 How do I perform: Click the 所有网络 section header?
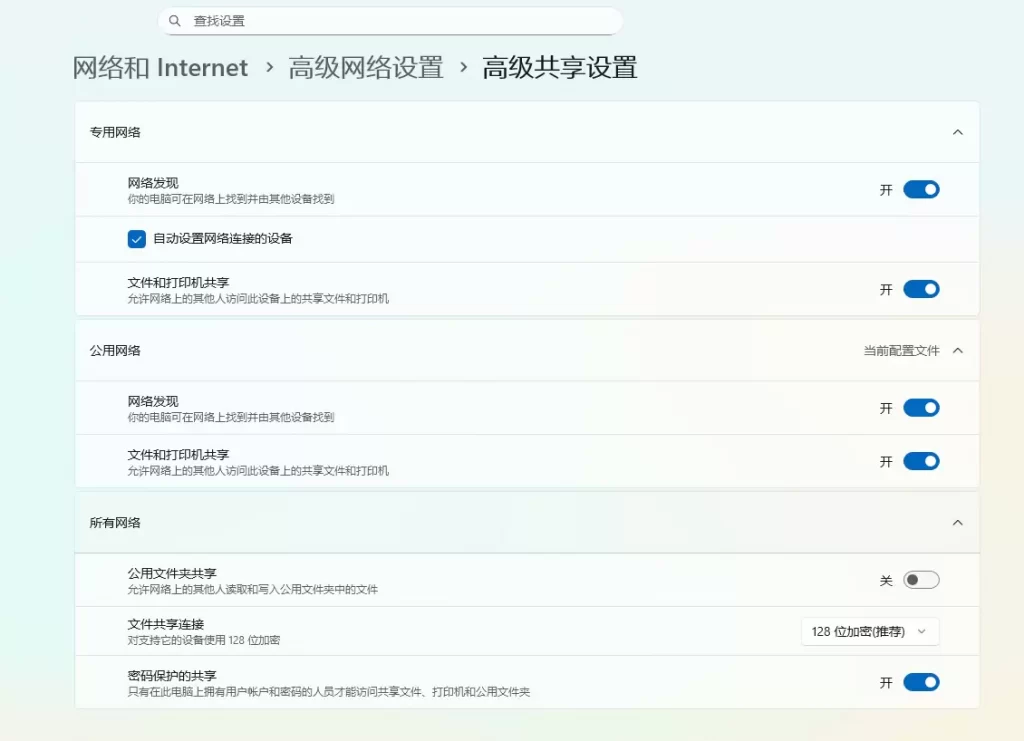pos(110,522)
